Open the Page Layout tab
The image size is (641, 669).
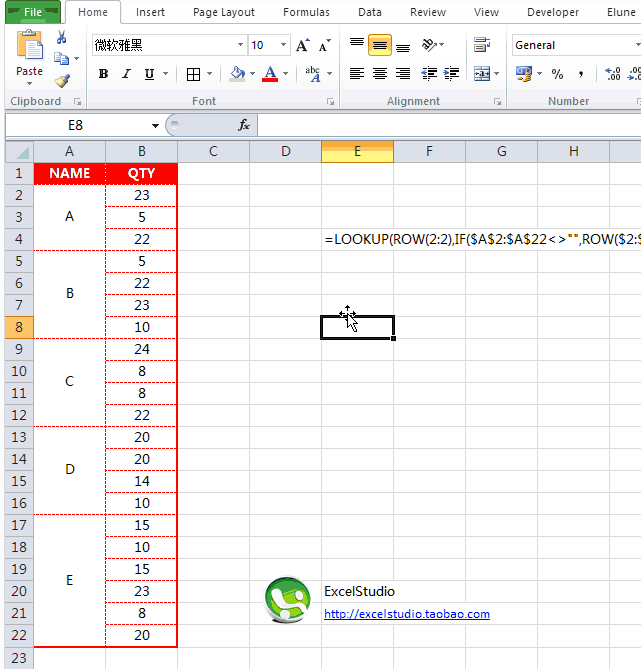[224, 12]
